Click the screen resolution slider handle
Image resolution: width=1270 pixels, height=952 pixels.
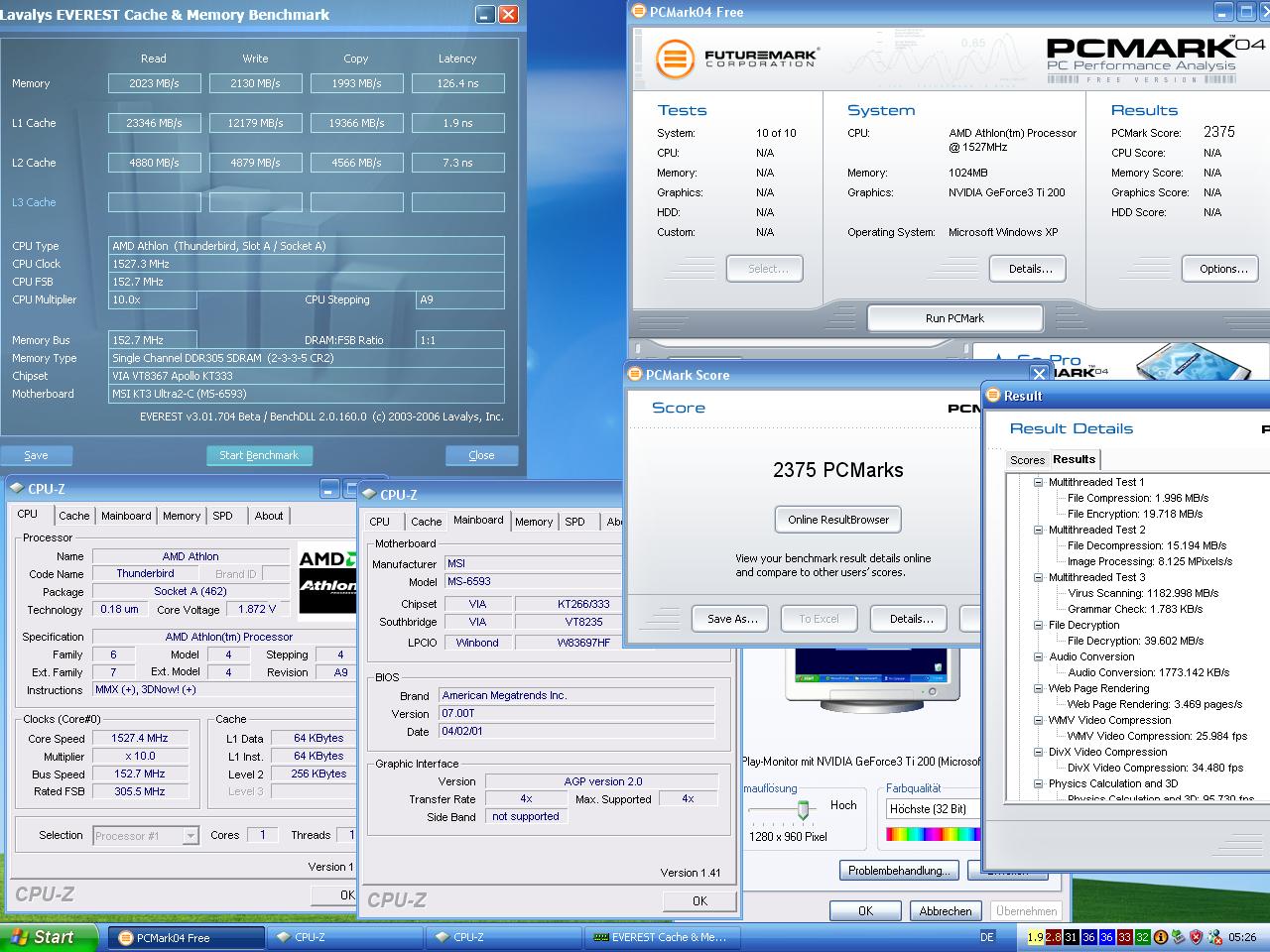click(x=803, y=809)
